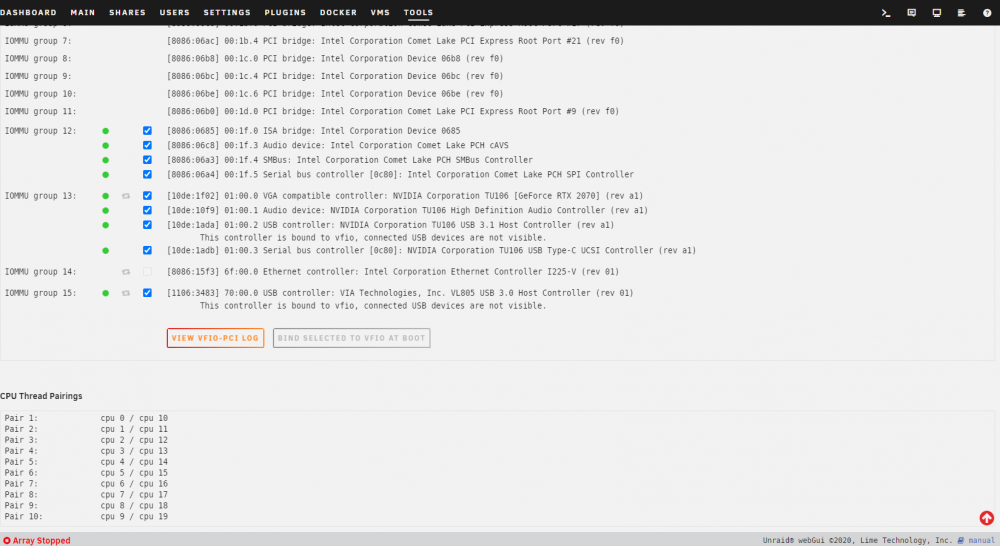Uncheck NVIDIA High Definition Audio checkbox

pyautogui.click(x=147, y=210)
